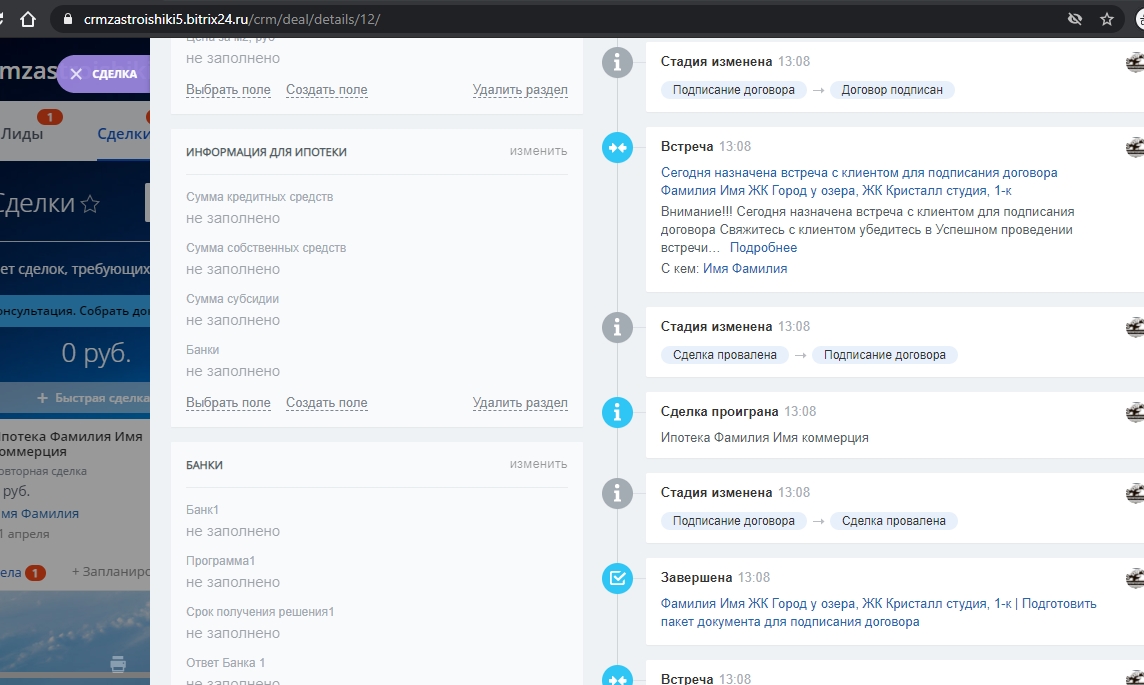Switch to the Сделки tab
The width and height of the screenshot is (1144, 685).
[x=123, y=134]
